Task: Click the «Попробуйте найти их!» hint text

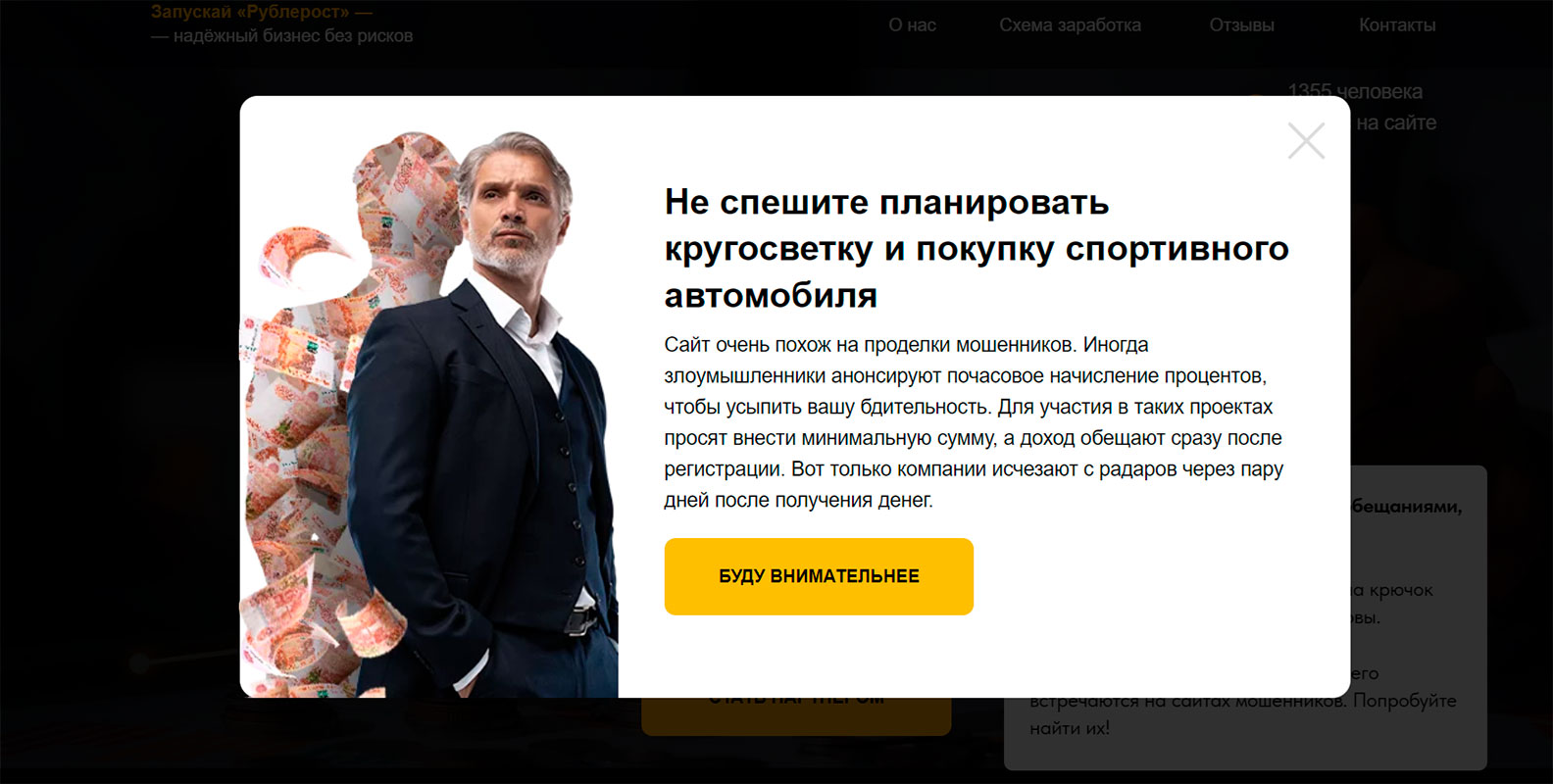Action: pyautogui.click(x=1243, y=714)
